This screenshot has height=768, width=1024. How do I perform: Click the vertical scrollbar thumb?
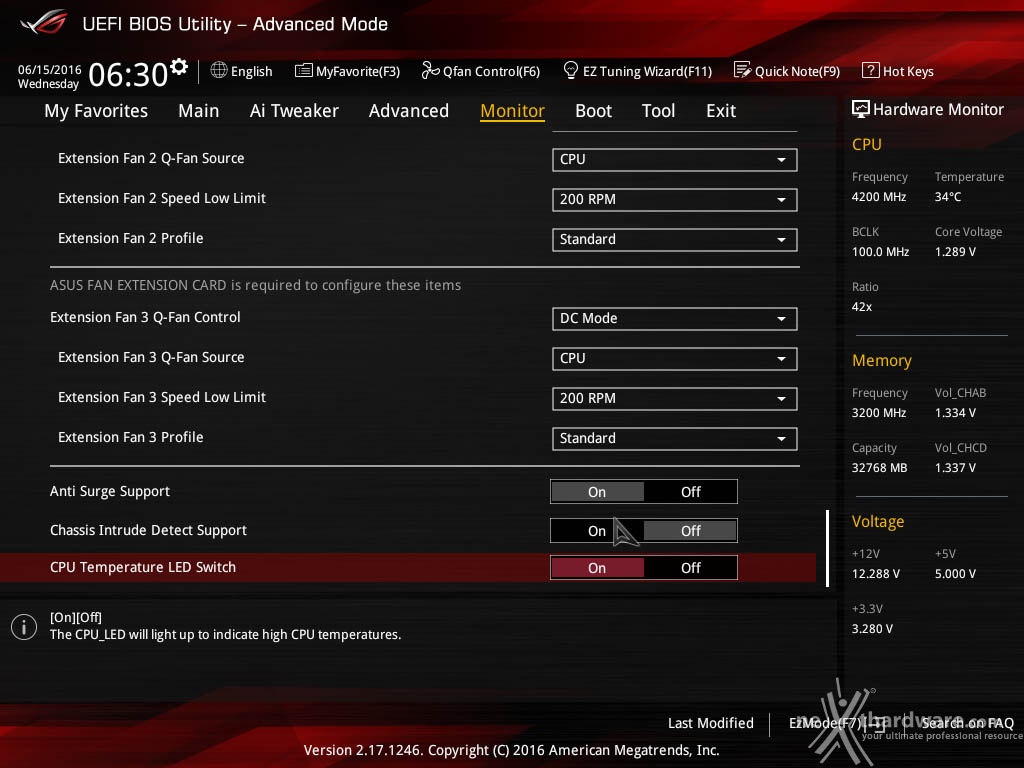tap(827, 549)
